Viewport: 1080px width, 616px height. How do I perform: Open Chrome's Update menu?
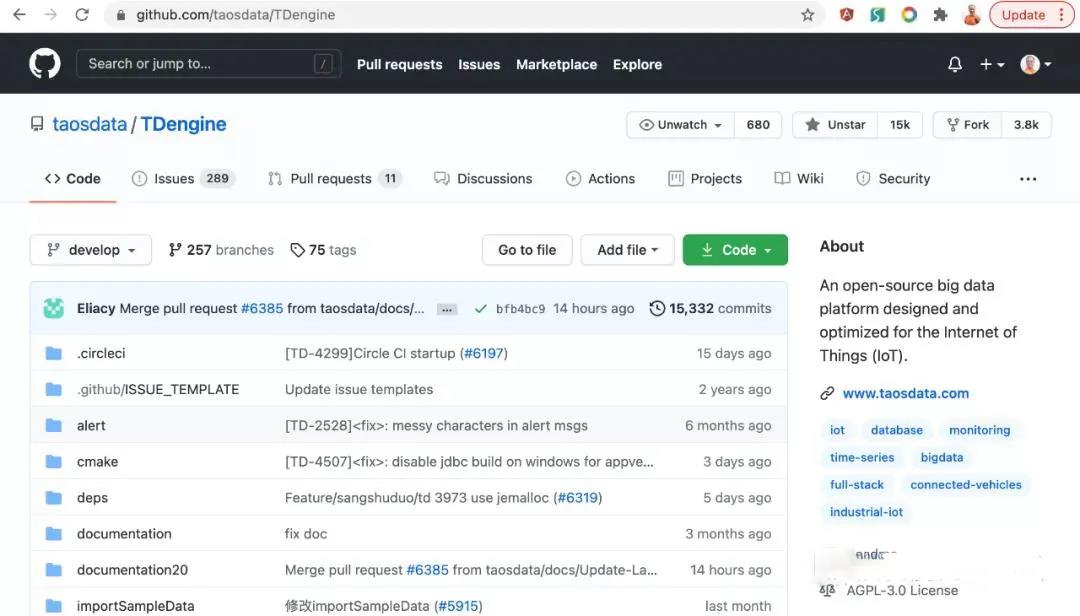pyautogui.click(x=1030, y=14)
